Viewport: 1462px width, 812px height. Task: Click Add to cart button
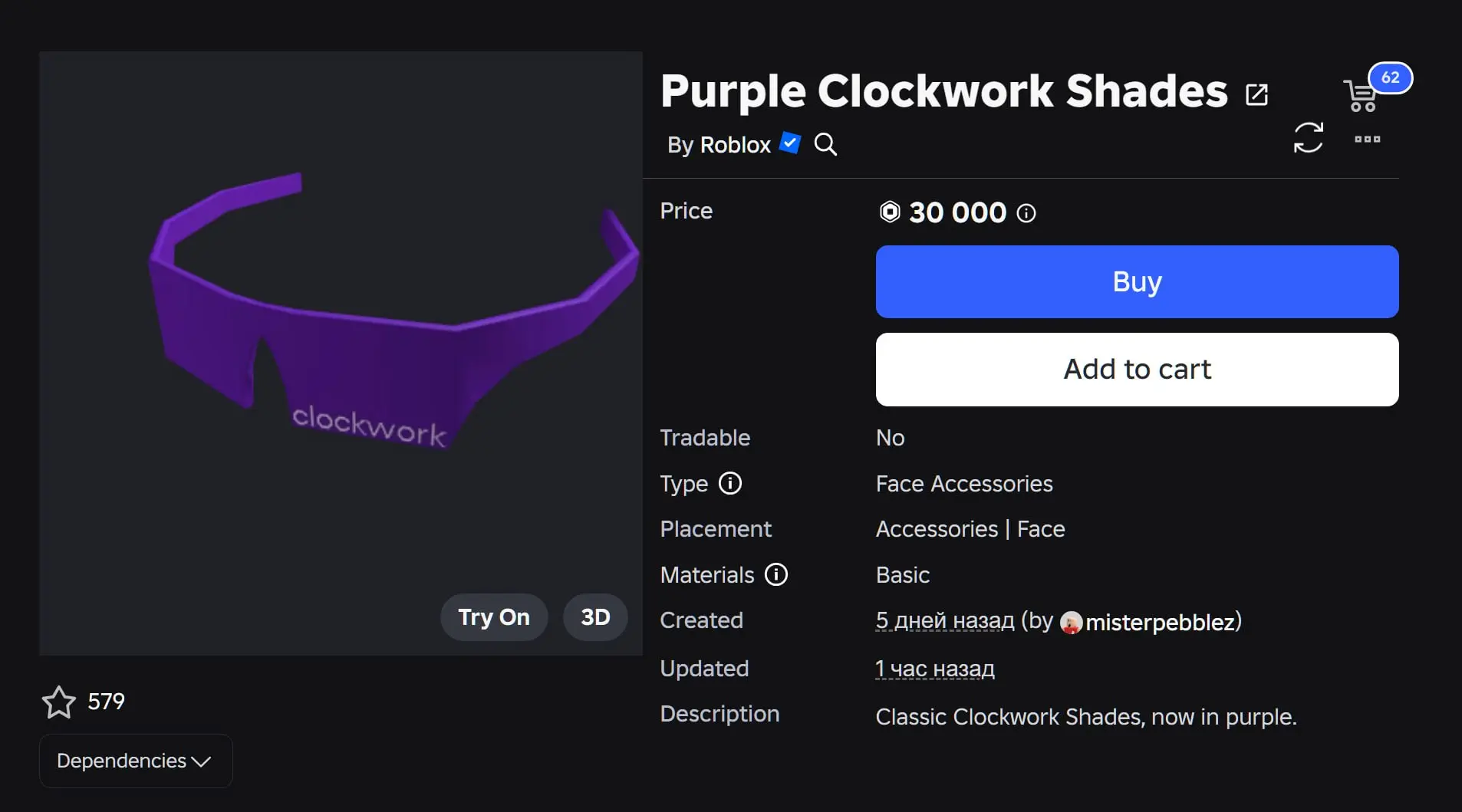tap(1137, 370)
